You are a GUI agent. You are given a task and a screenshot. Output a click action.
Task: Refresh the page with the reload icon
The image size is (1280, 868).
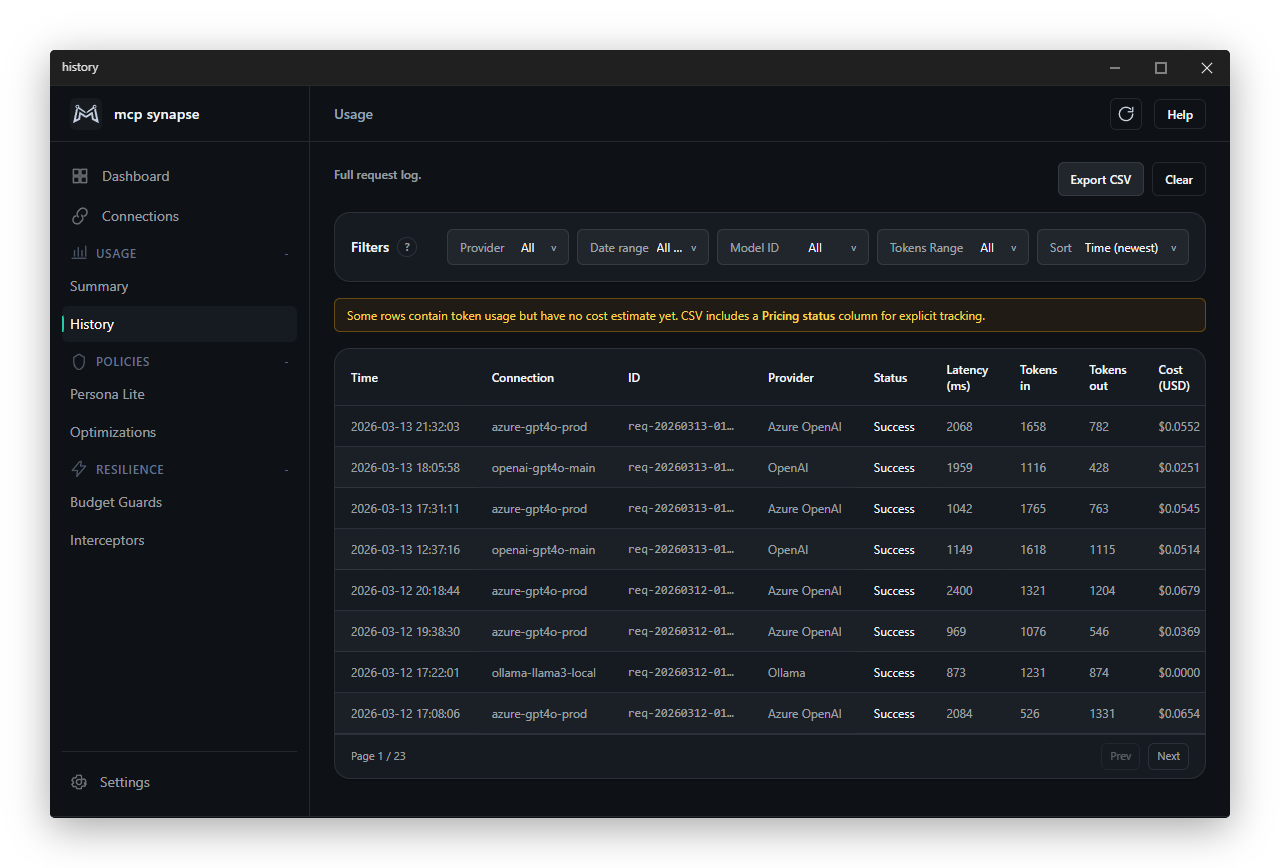[x=1126, y=114]
